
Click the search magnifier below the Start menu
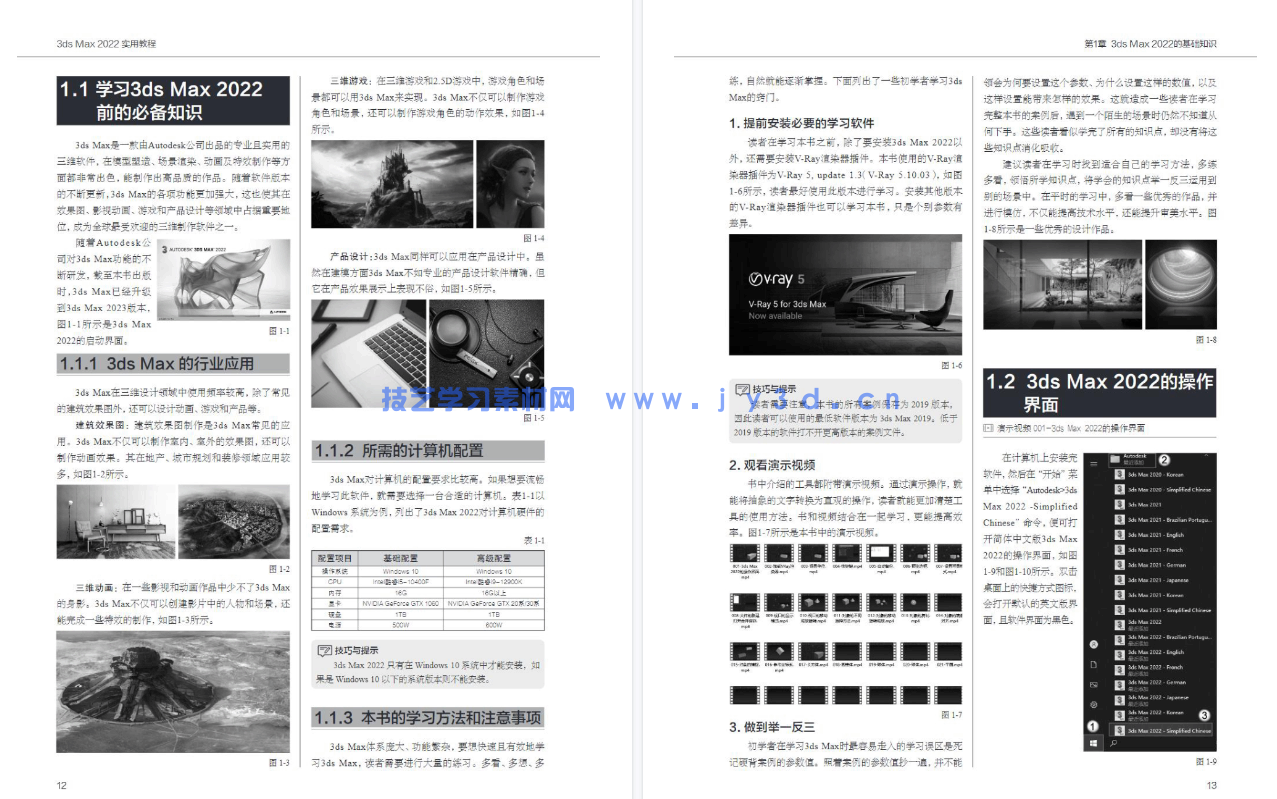[1113, 742]
